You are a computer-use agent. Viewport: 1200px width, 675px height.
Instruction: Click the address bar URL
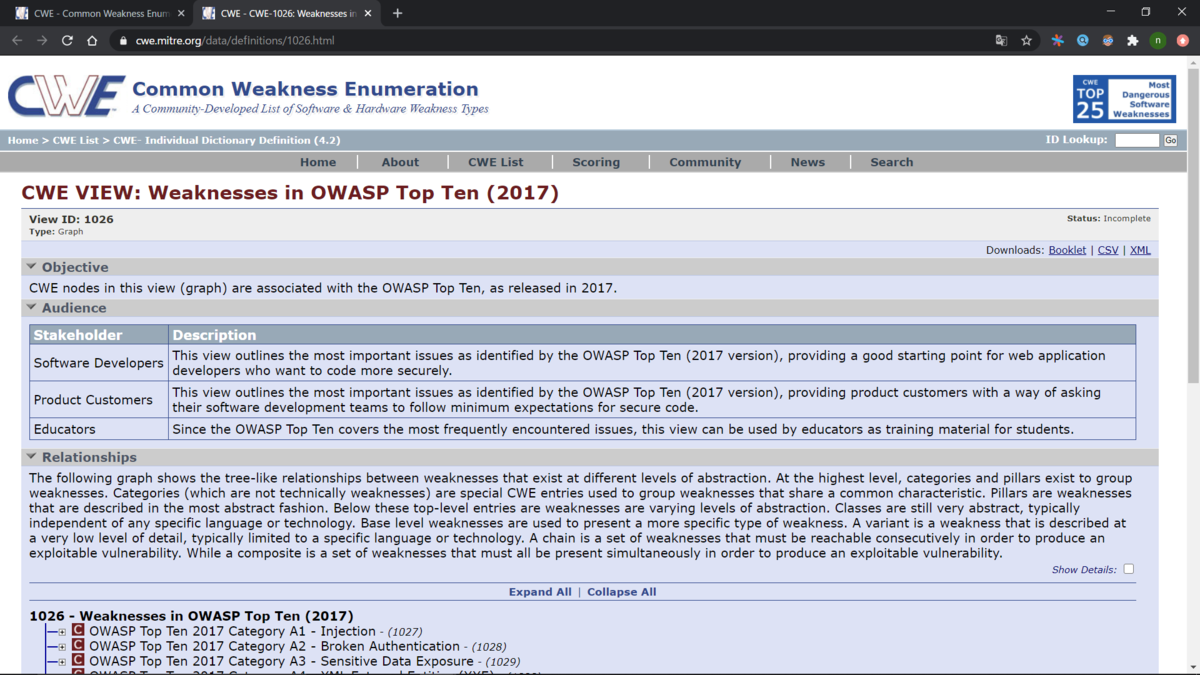pyautogui.click(x=235, y=41)
